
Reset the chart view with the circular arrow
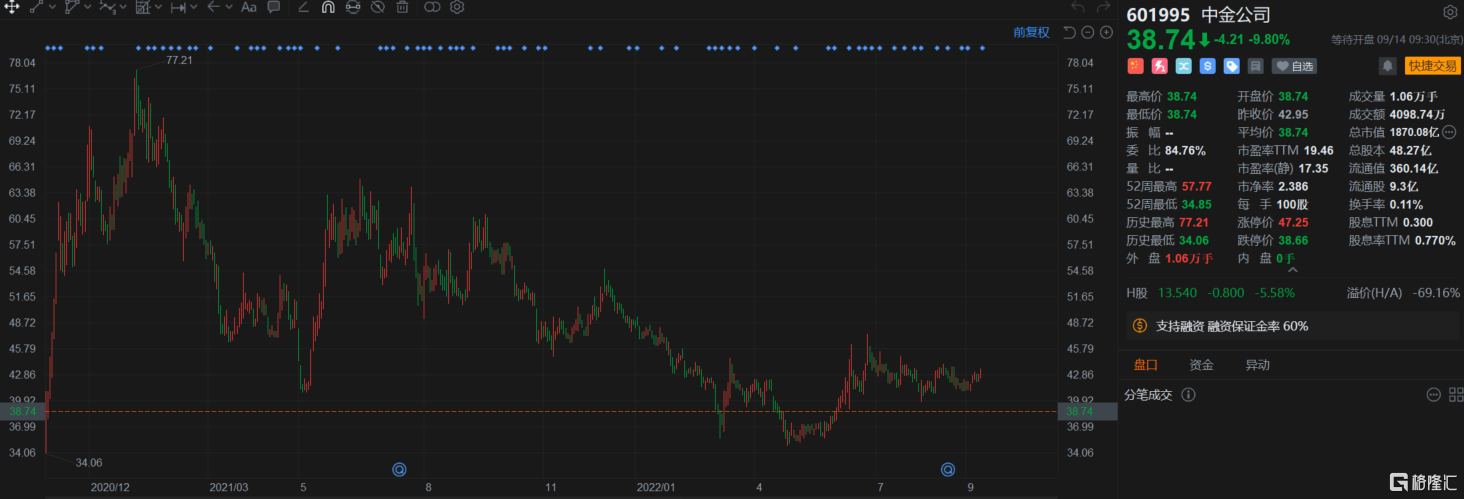pyautogui.click(x=1069, y=32)
